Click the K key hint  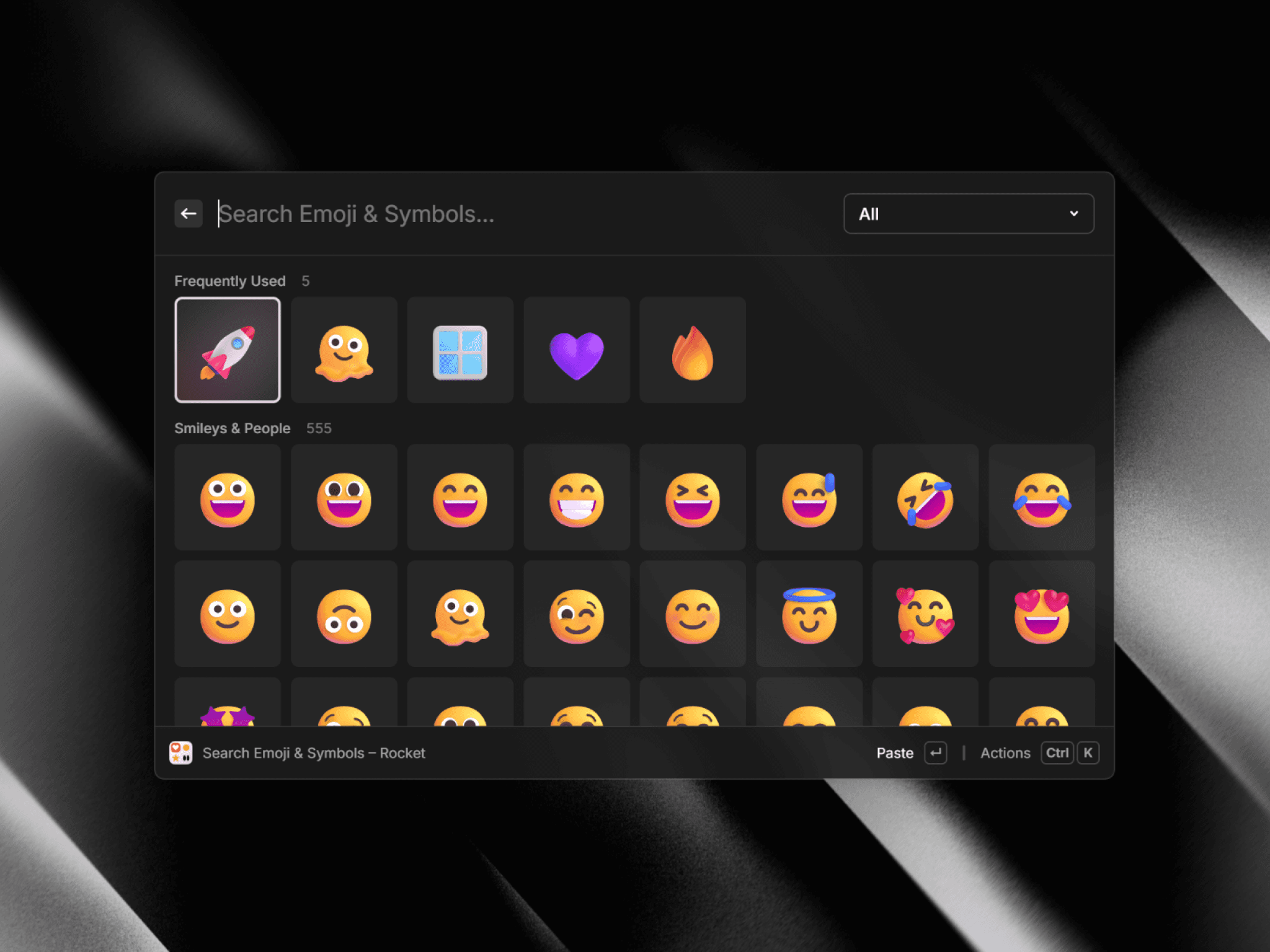1088,753
